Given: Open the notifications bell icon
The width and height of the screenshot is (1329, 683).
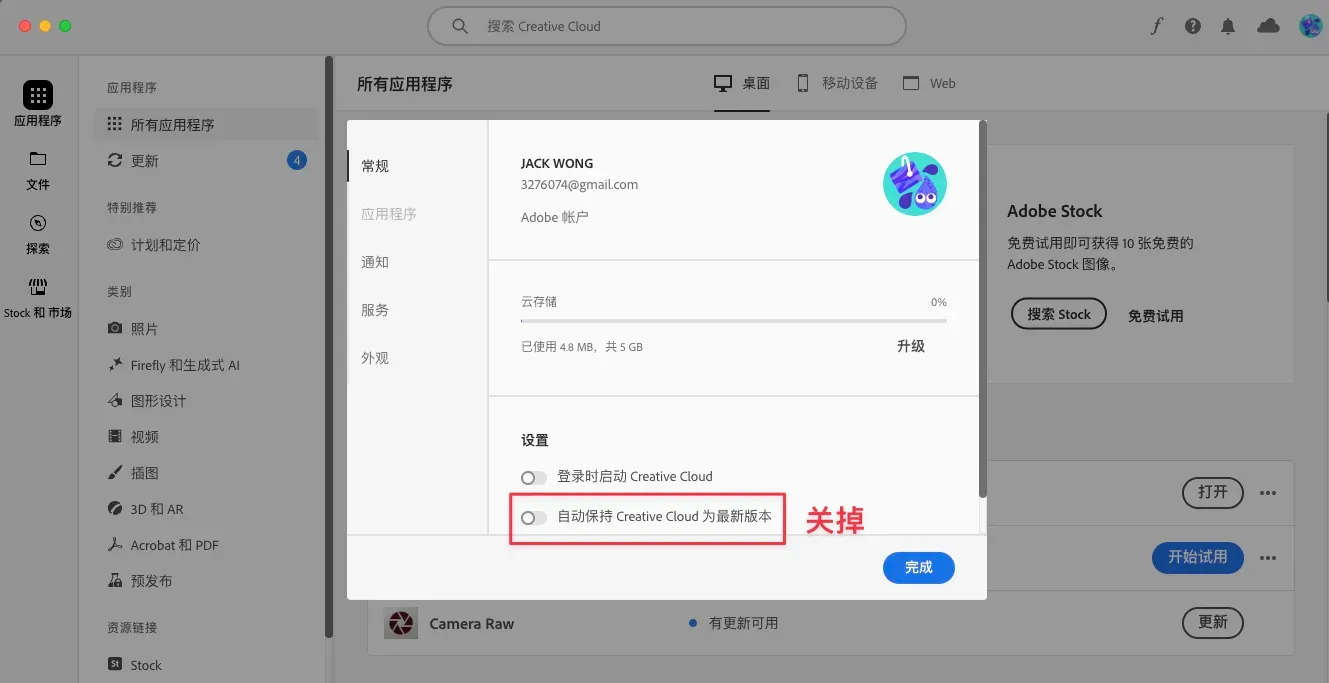Looking at the screenshot, I should pos(1228,27).
